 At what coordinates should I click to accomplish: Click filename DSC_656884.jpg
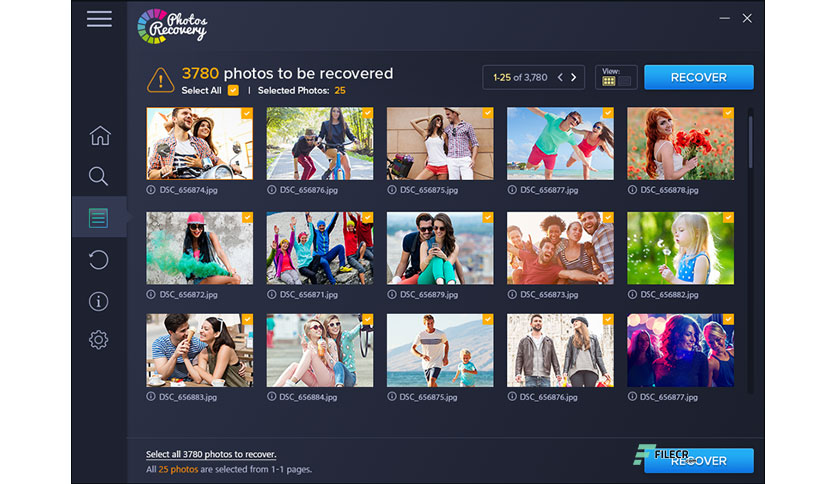point(308,397)
